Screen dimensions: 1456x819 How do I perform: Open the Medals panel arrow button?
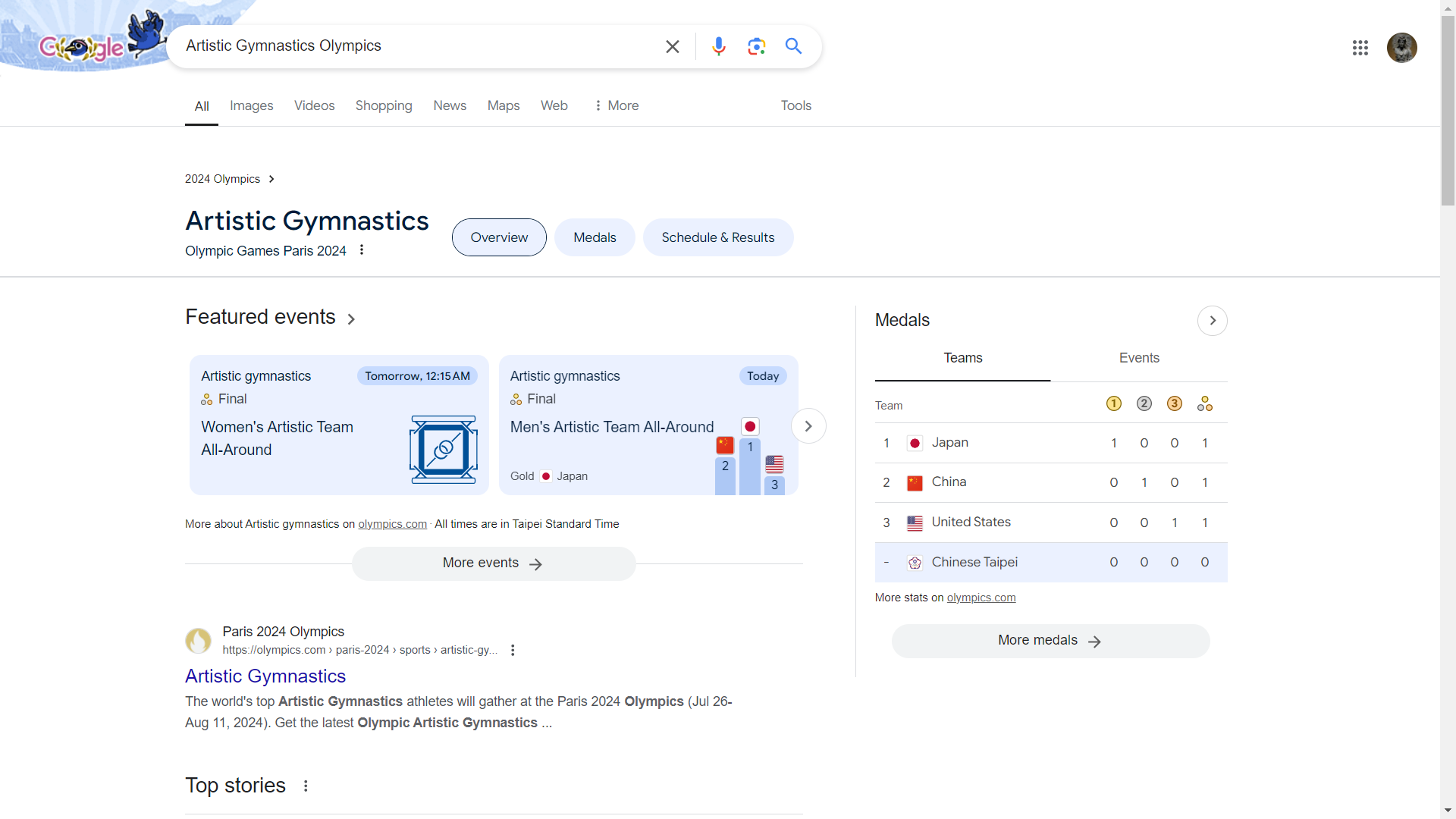pos(1212,321)
